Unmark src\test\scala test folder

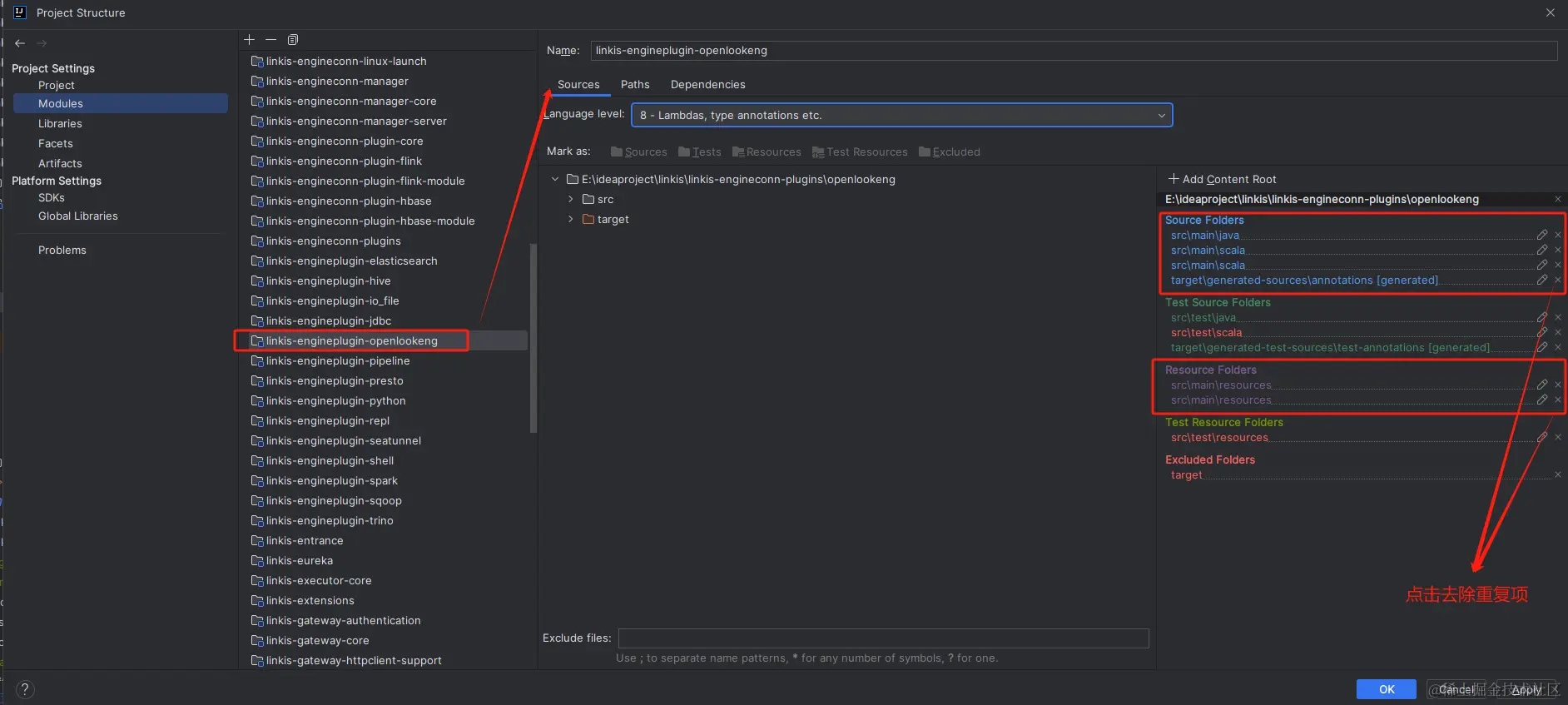(1558, 332)
